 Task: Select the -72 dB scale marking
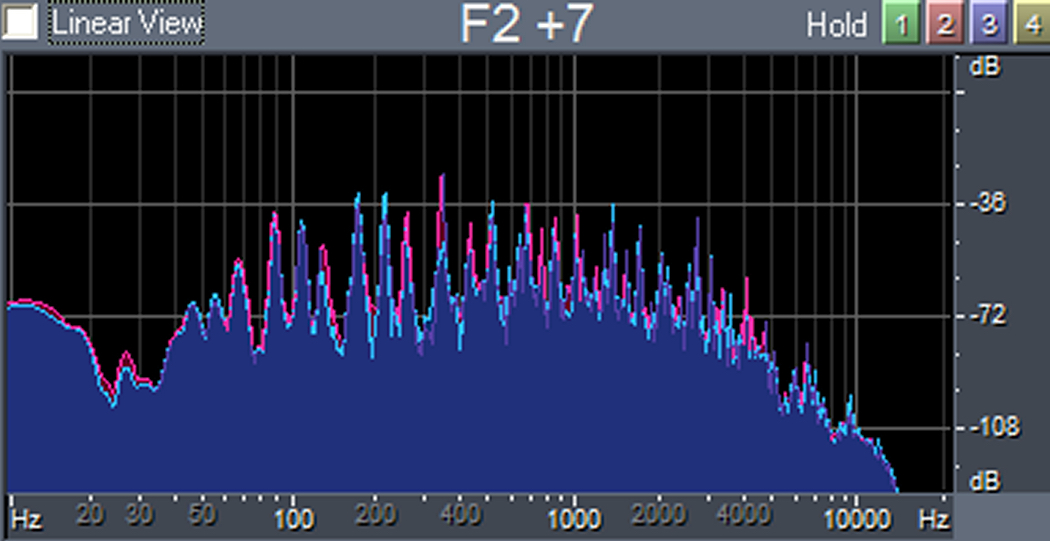click(988, 315)
